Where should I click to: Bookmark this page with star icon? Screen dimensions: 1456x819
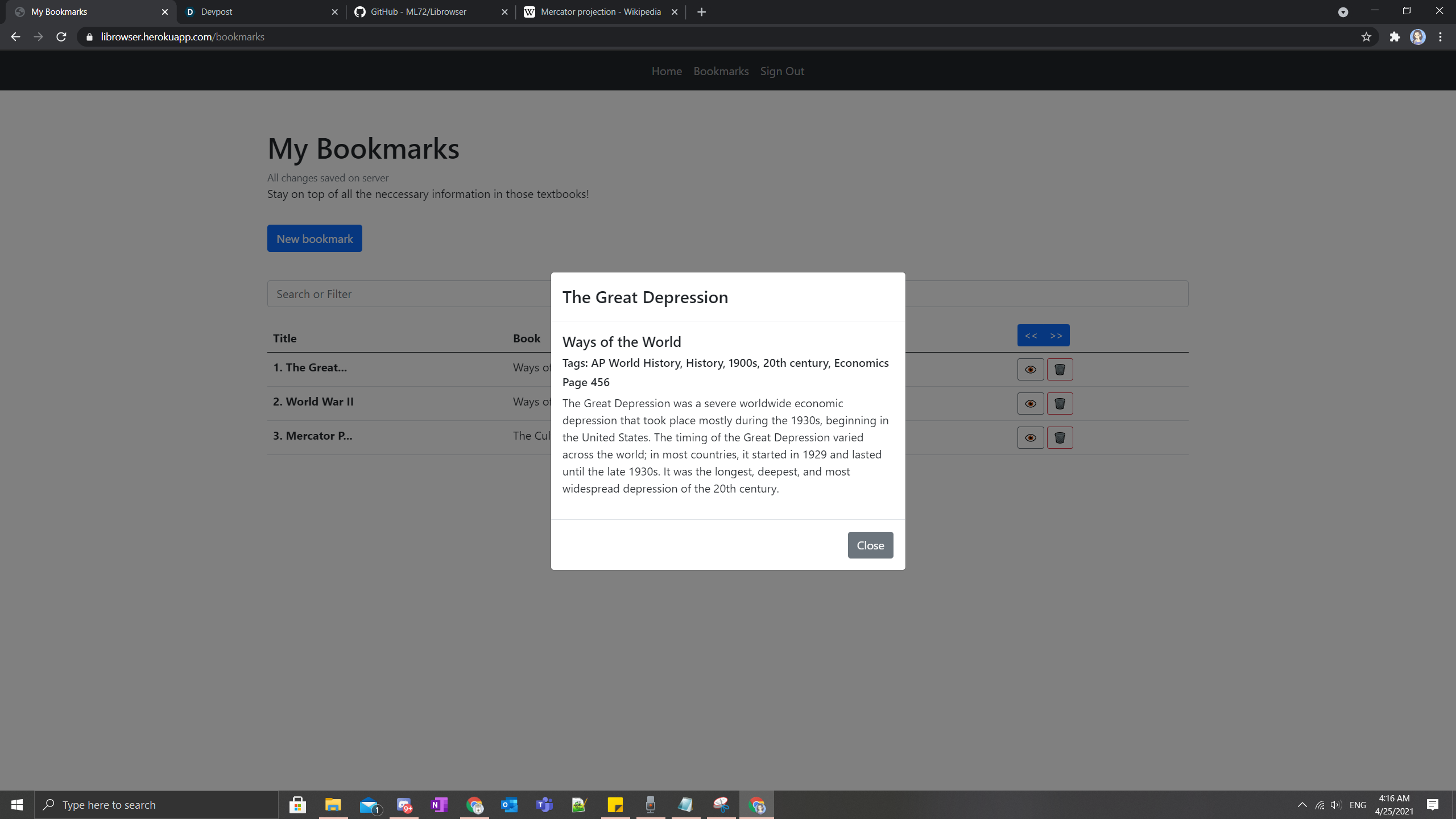tap(1366, 37)
